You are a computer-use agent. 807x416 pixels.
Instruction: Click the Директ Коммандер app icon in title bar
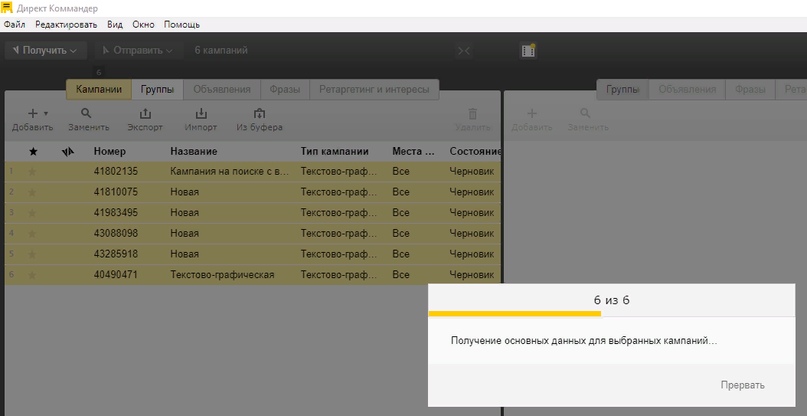[x=7, y=8]
